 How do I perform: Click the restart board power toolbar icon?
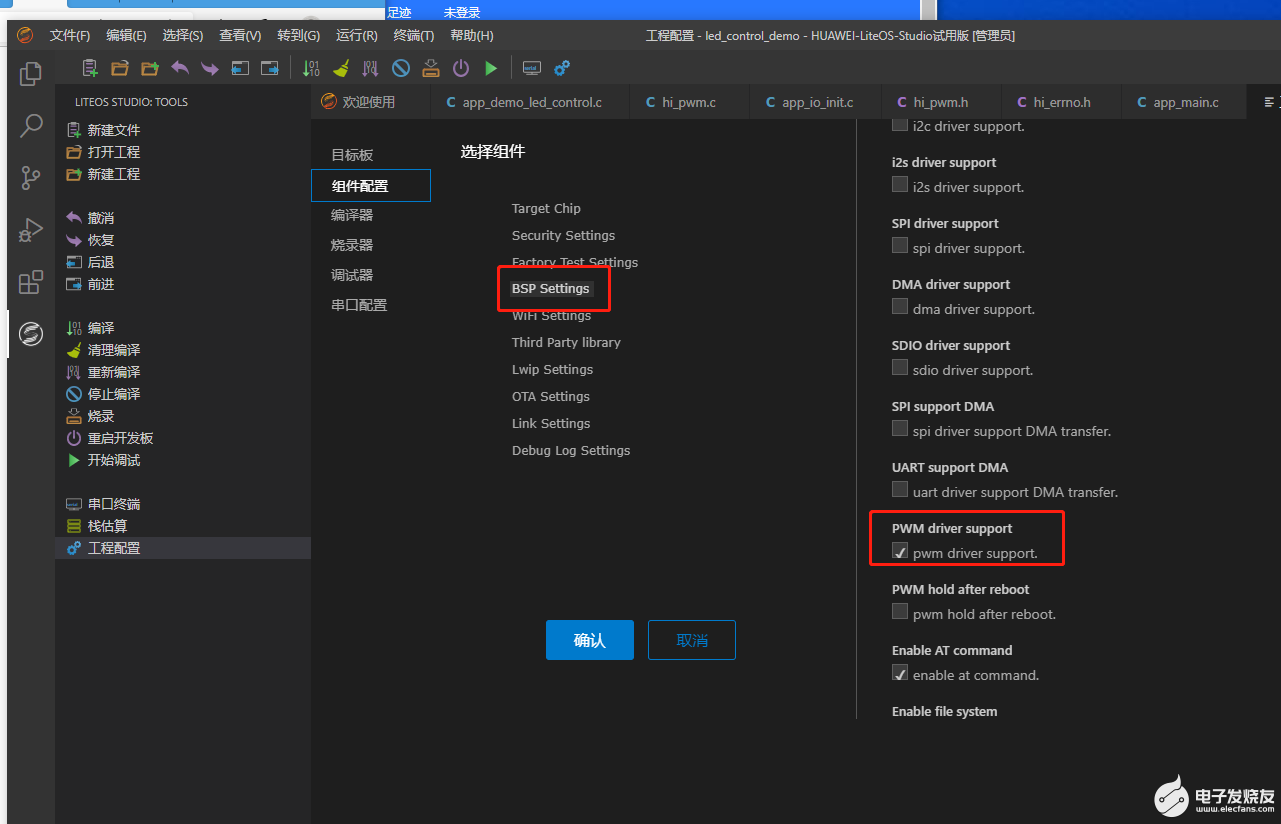(x=461, y=68)
